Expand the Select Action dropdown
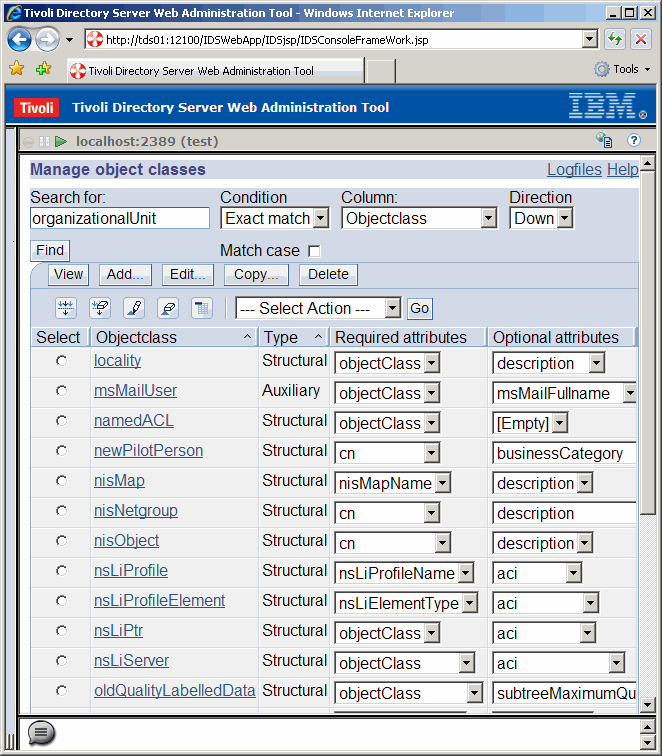662x756 pixels. pos(318,309)
